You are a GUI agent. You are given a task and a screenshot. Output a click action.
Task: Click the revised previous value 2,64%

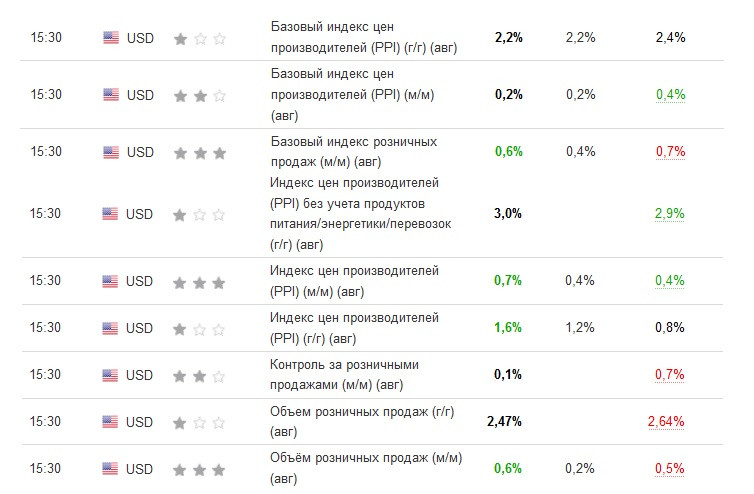point(666,421)
